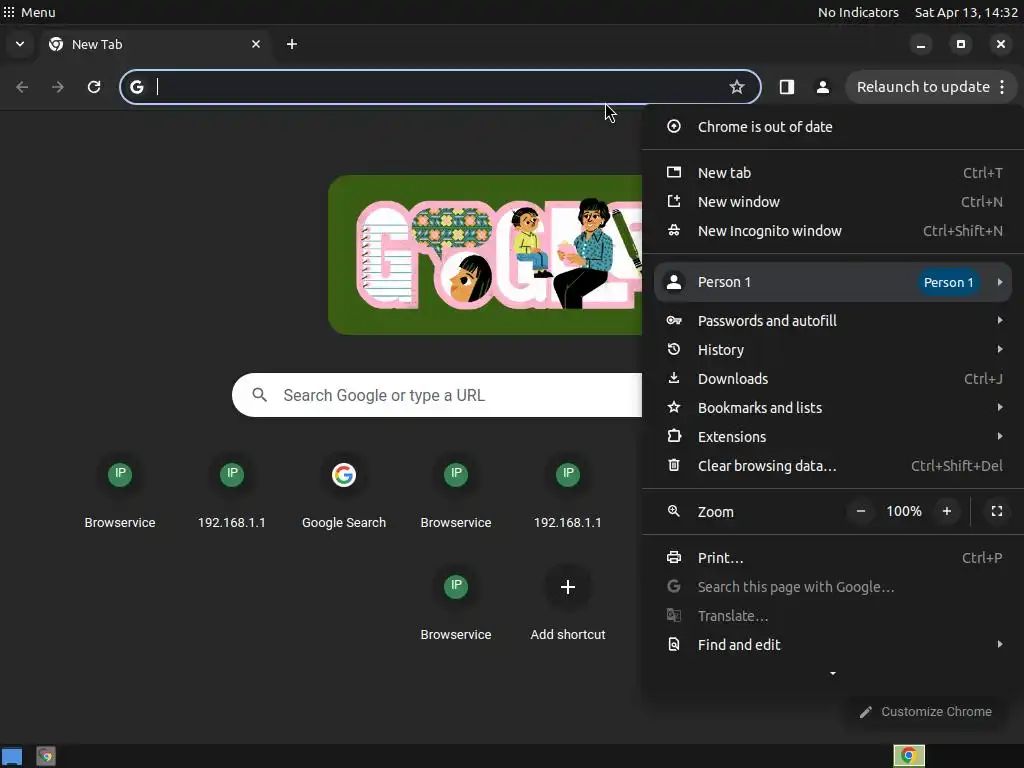
Task: Click the Chrome icon at taskbar right
Action: tap(909, 756)
